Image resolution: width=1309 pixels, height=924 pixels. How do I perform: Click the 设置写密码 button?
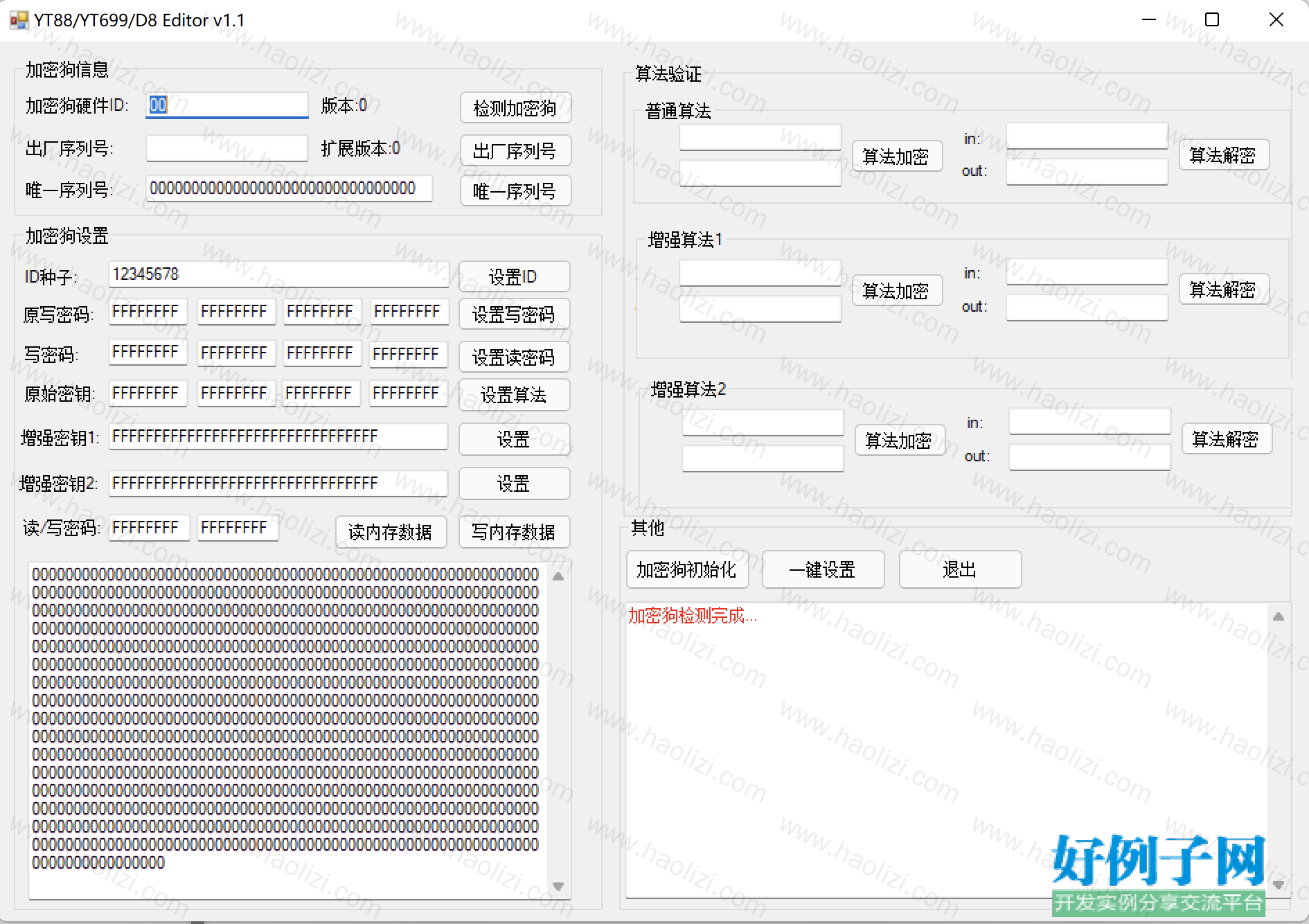[x=514, y=314]
